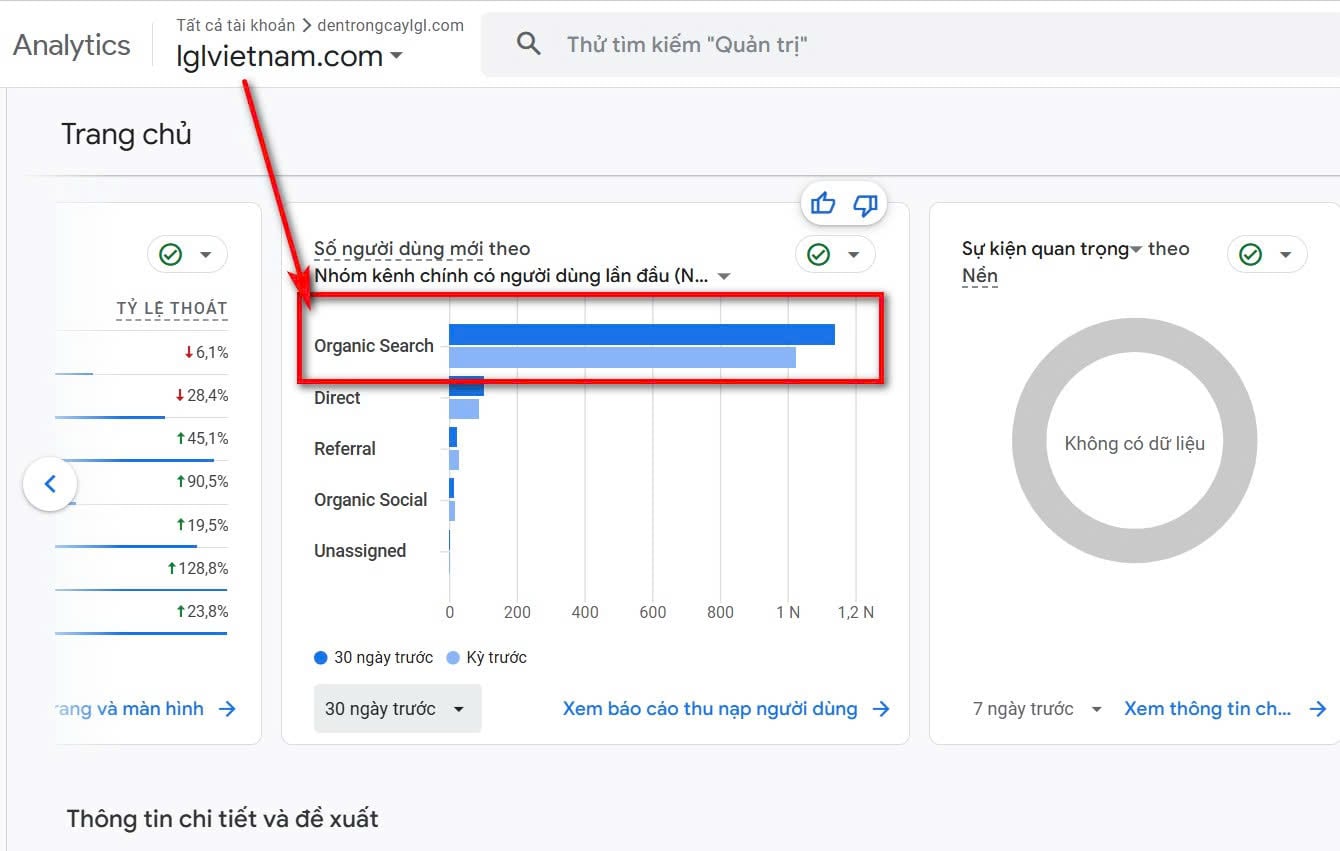Click the Organic Search dark blue bar

(x=642, y=334)
